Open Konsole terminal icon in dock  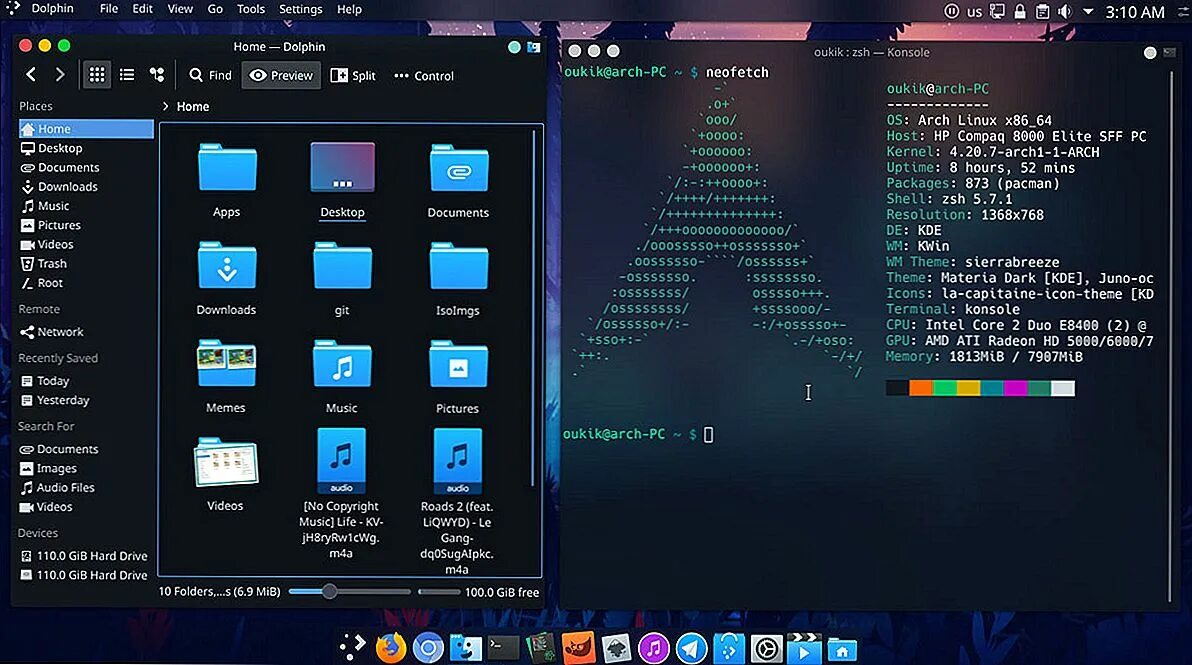[502, 648]
